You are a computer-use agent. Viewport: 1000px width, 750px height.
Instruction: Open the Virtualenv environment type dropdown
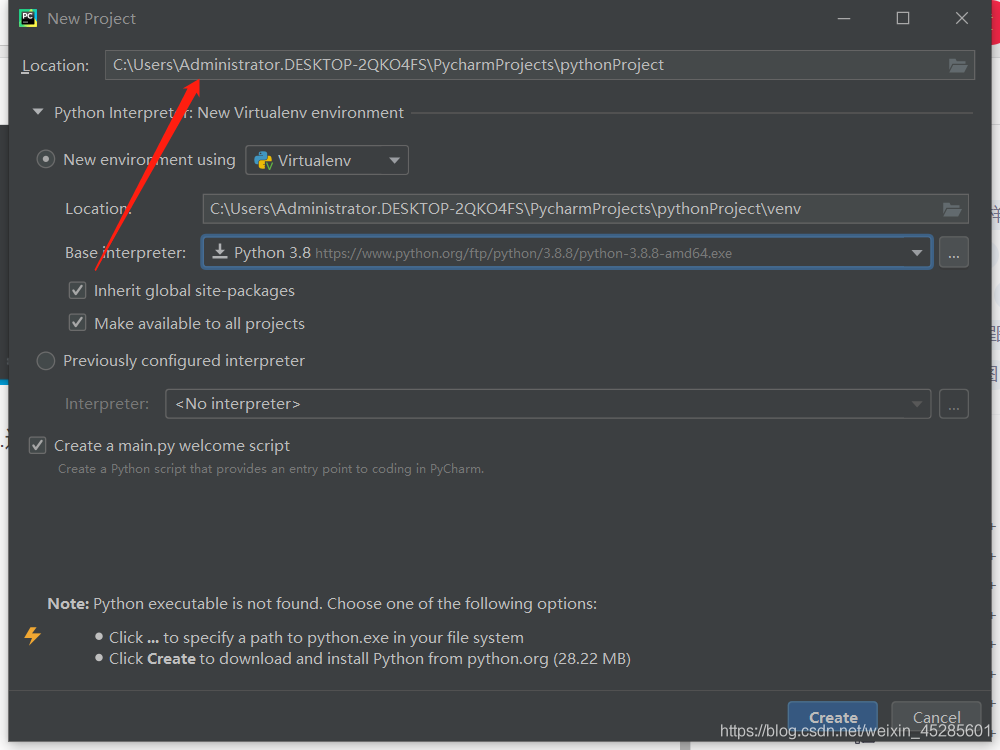coord(327,160)
